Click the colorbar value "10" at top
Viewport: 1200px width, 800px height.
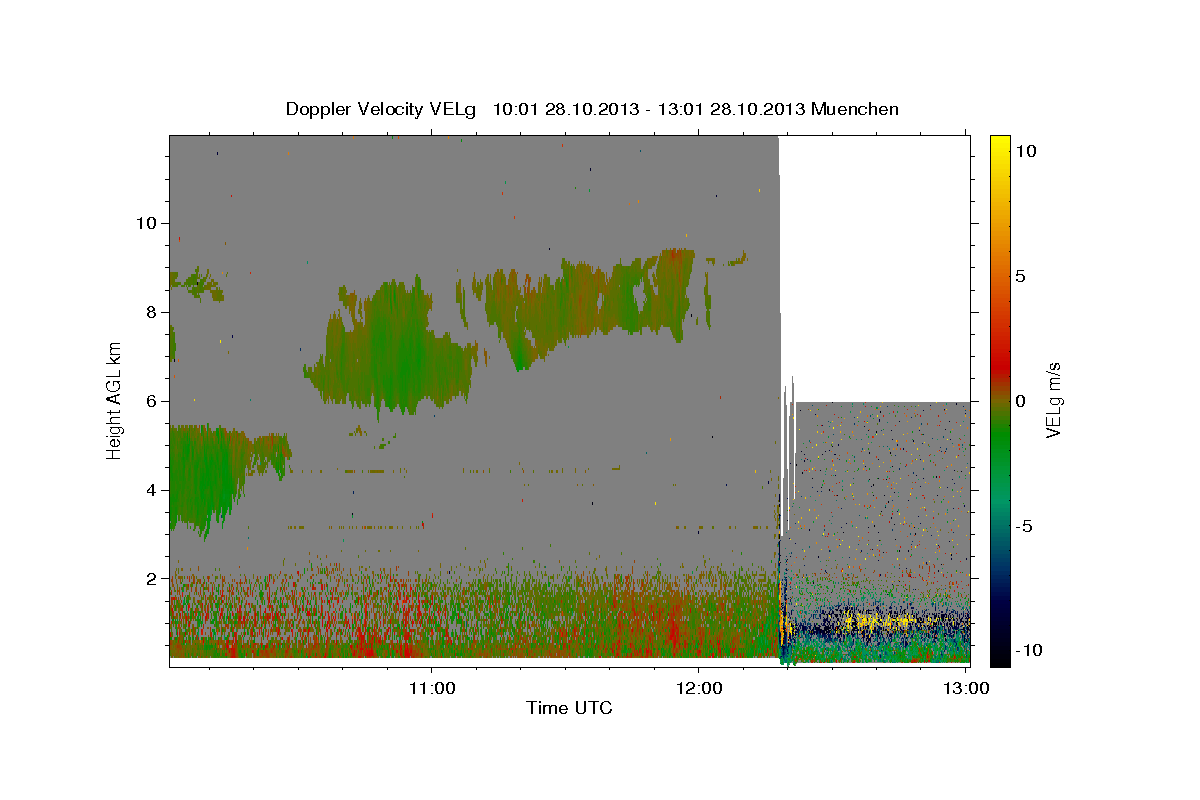click(x=1026, y=150)
